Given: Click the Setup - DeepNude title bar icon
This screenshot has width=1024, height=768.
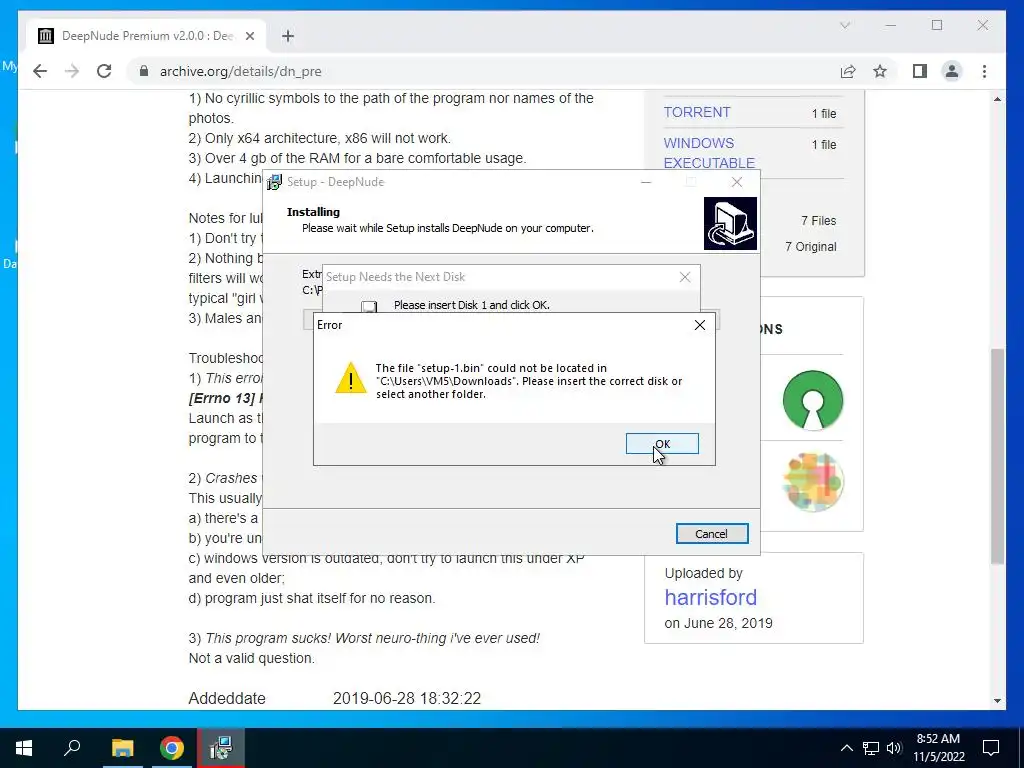Looking at the screenshot, I should point(275,182).
